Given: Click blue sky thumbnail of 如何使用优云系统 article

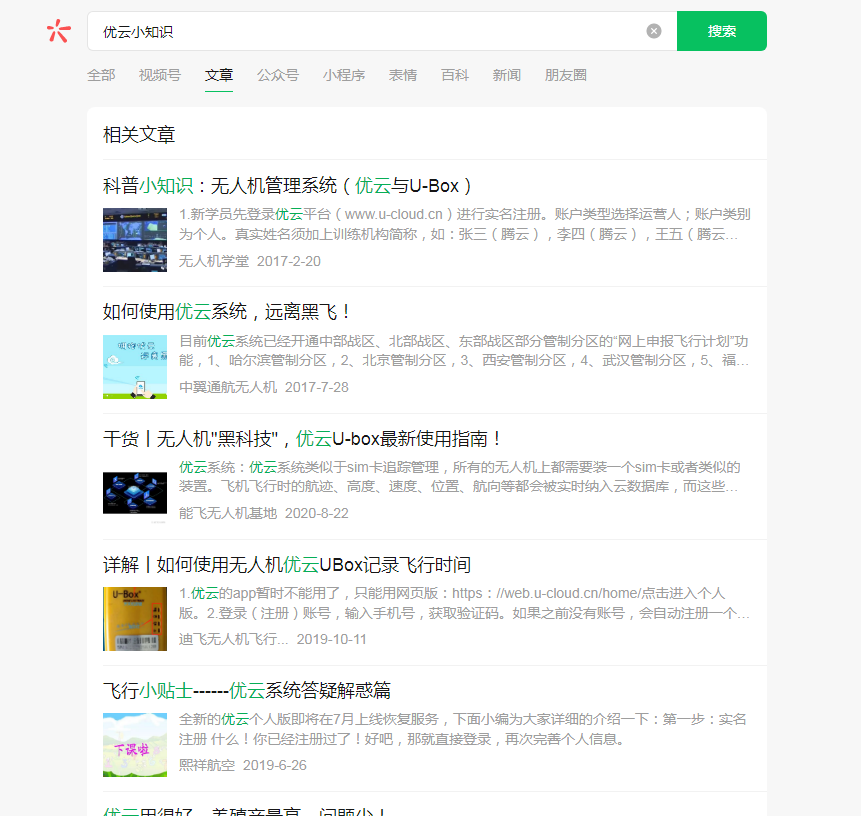Looking at the screenshot, I should coord(135,366).
